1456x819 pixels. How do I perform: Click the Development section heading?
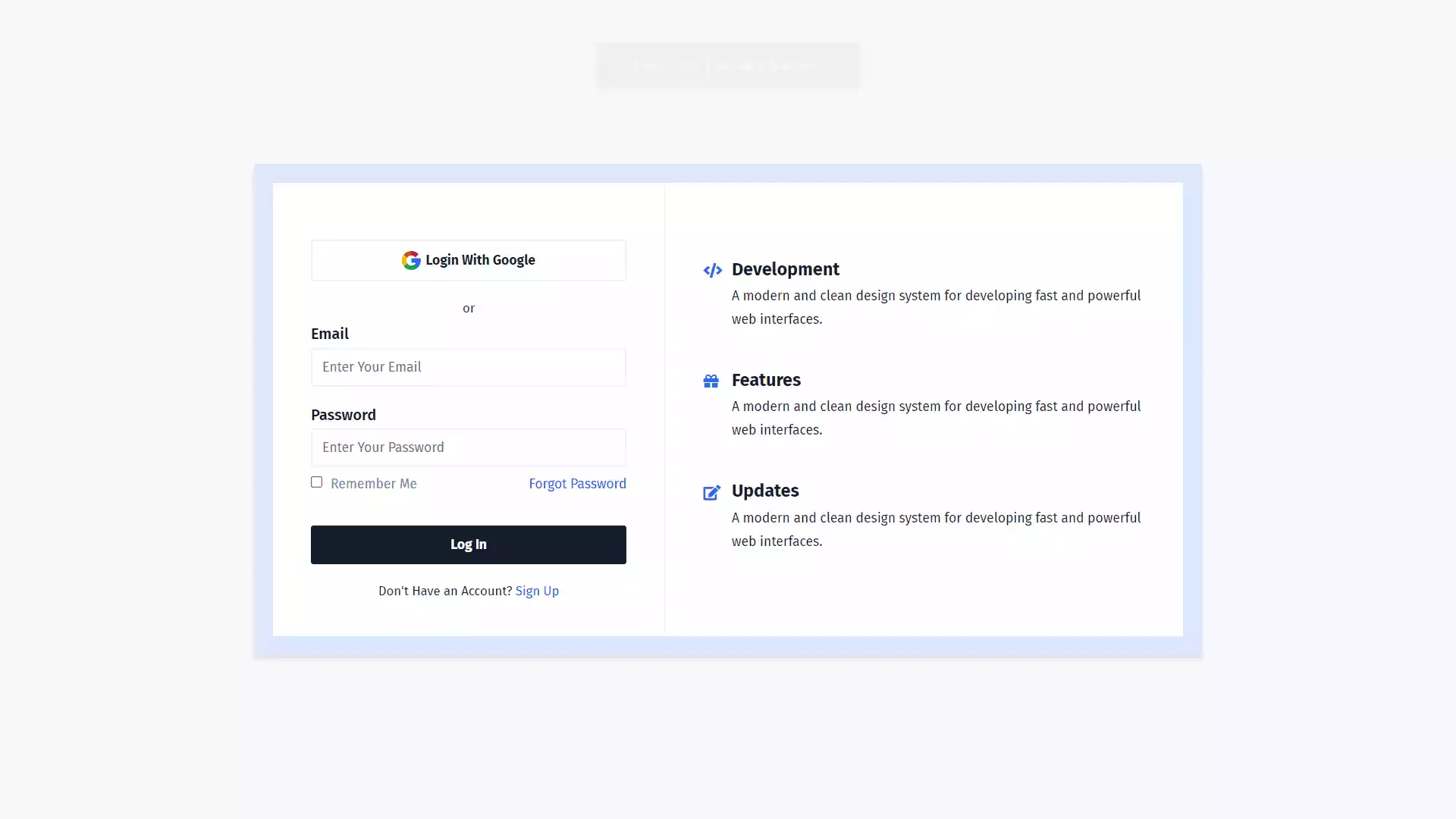pyautogui.click(x=785, y=269)
